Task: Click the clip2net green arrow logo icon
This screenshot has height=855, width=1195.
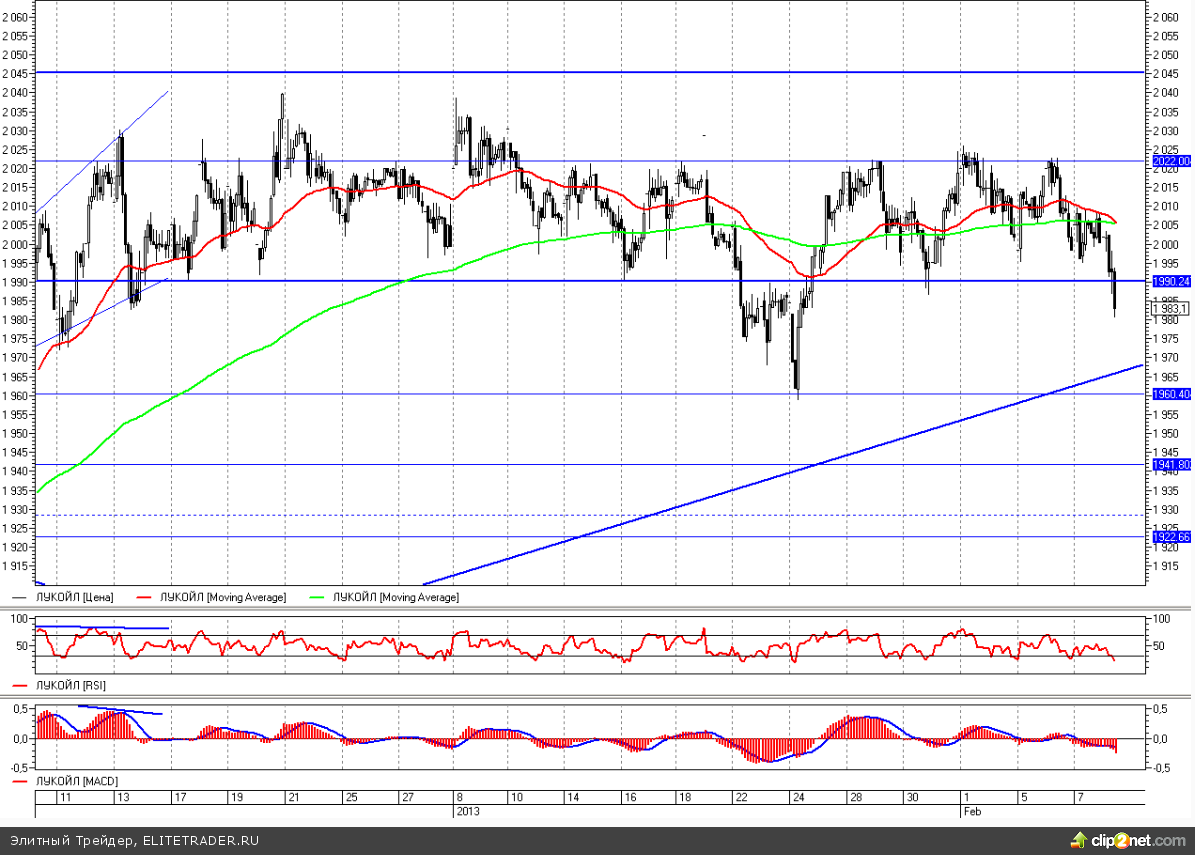Action: click(1078, 840)
